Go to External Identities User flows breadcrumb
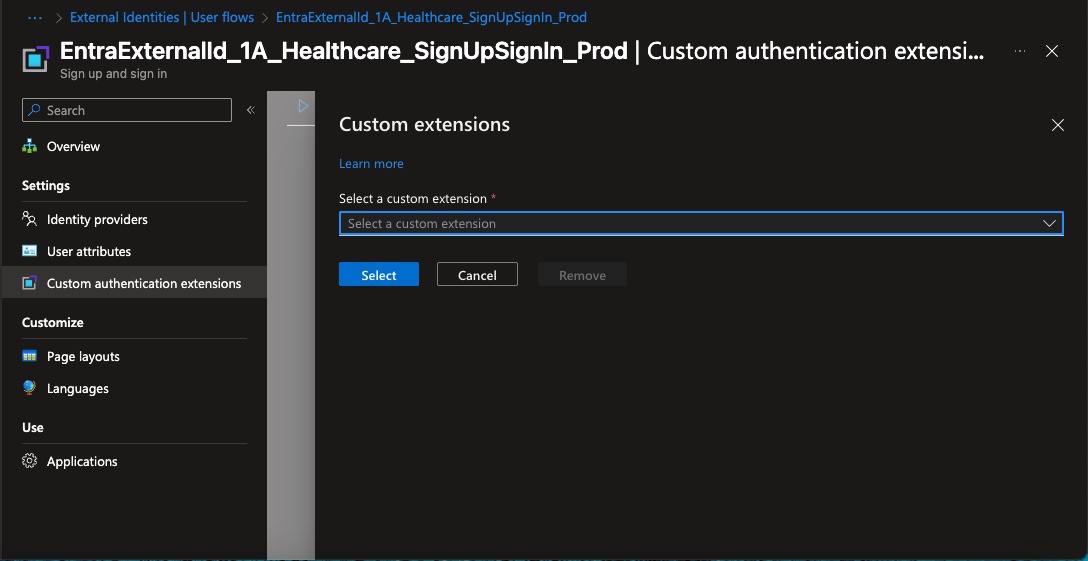The width and height of the screenshot is (1088, 561). coord(162,17)
